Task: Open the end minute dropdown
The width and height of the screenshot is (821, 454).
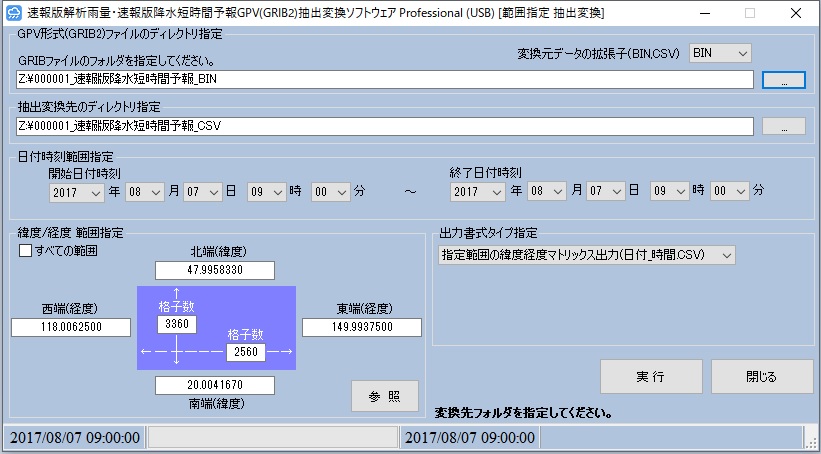Action: [x=730, y=191]
